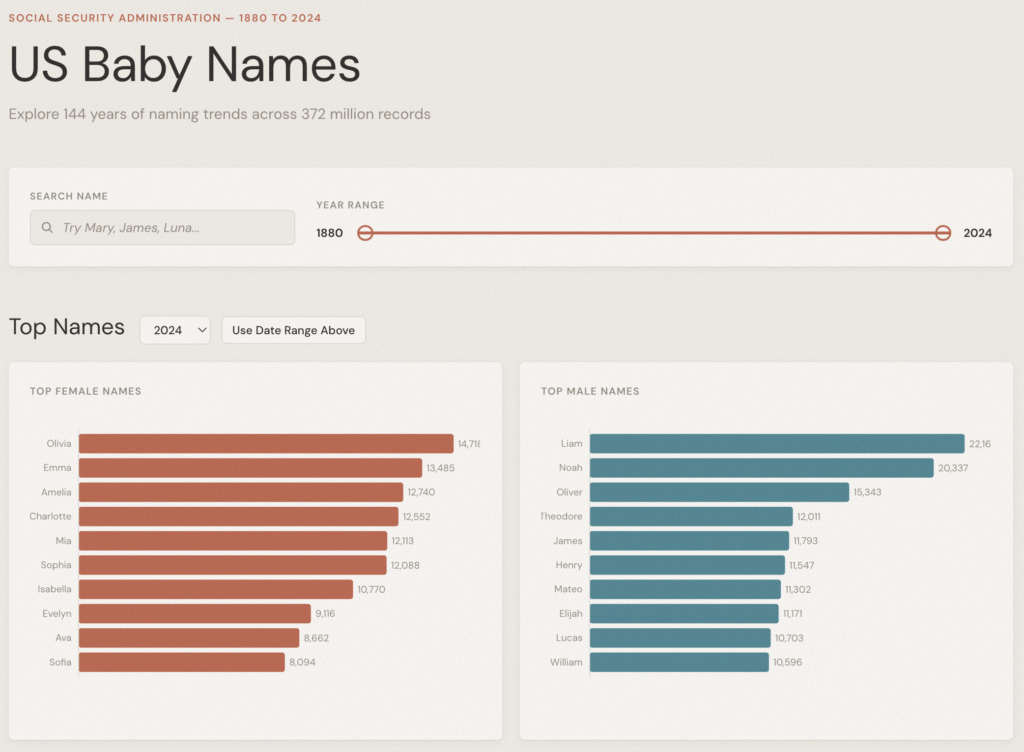Click the Oliver bar

coord(719,492)
